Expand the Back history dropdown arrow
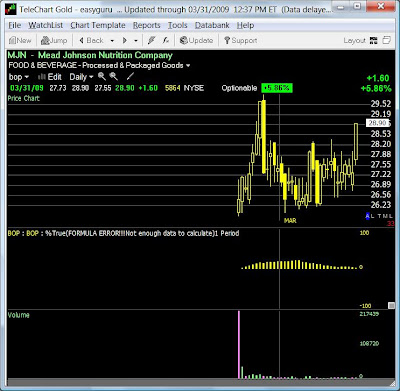Screen dimensions: 400x391 coord(112,41)
